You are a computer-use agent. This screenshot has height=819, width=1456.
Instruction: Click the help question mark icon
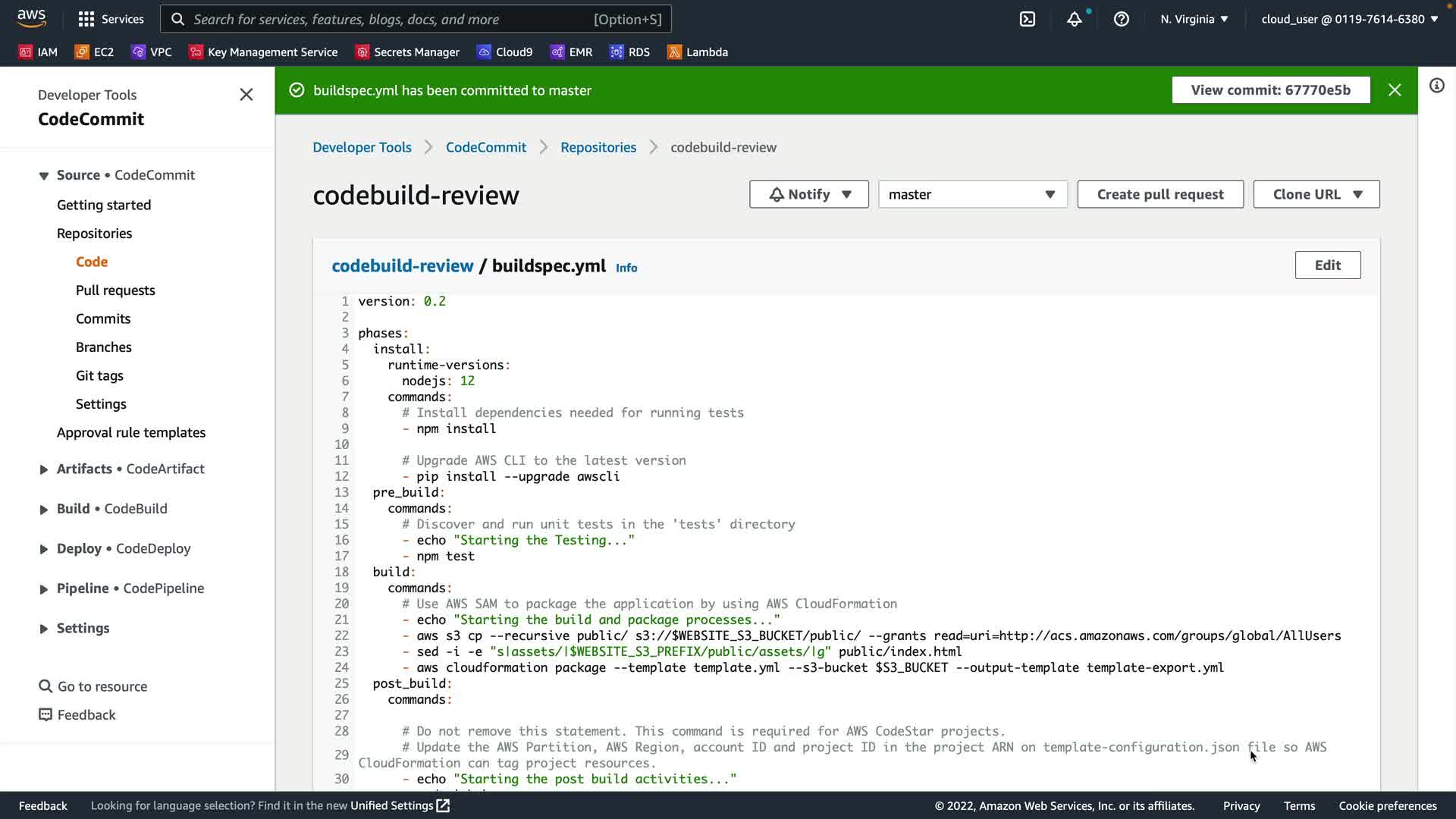[x=1121, y=19]
